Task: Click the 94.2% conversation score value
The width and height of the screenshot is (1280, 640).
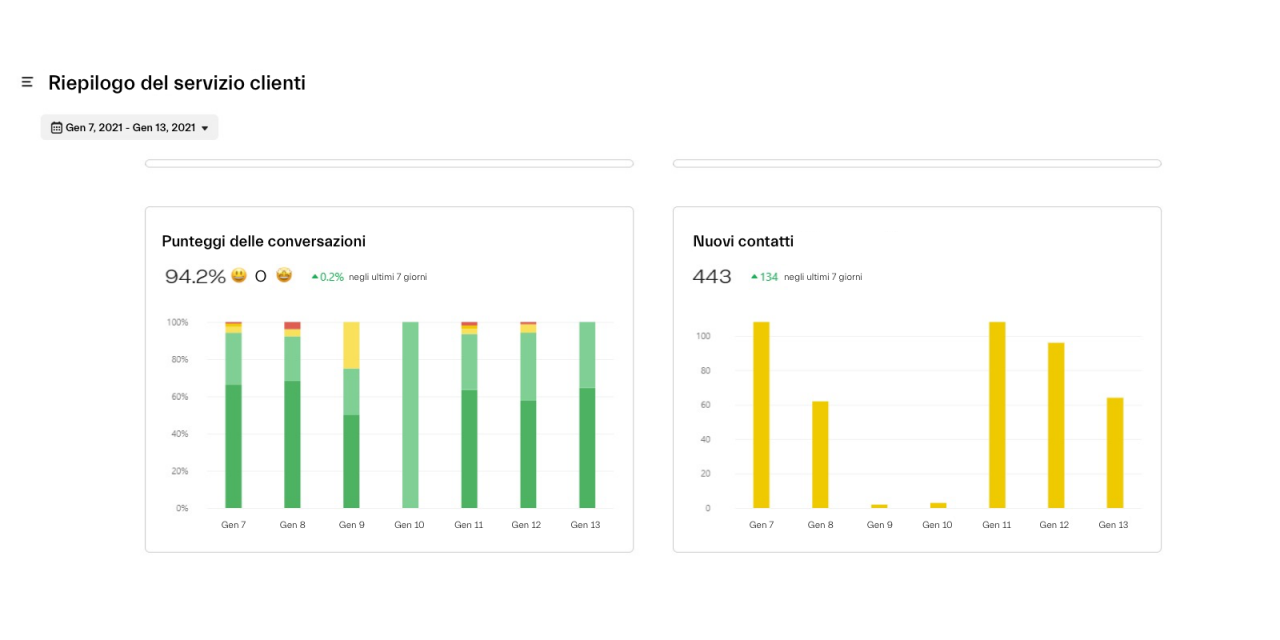Action: pos(195,277)
